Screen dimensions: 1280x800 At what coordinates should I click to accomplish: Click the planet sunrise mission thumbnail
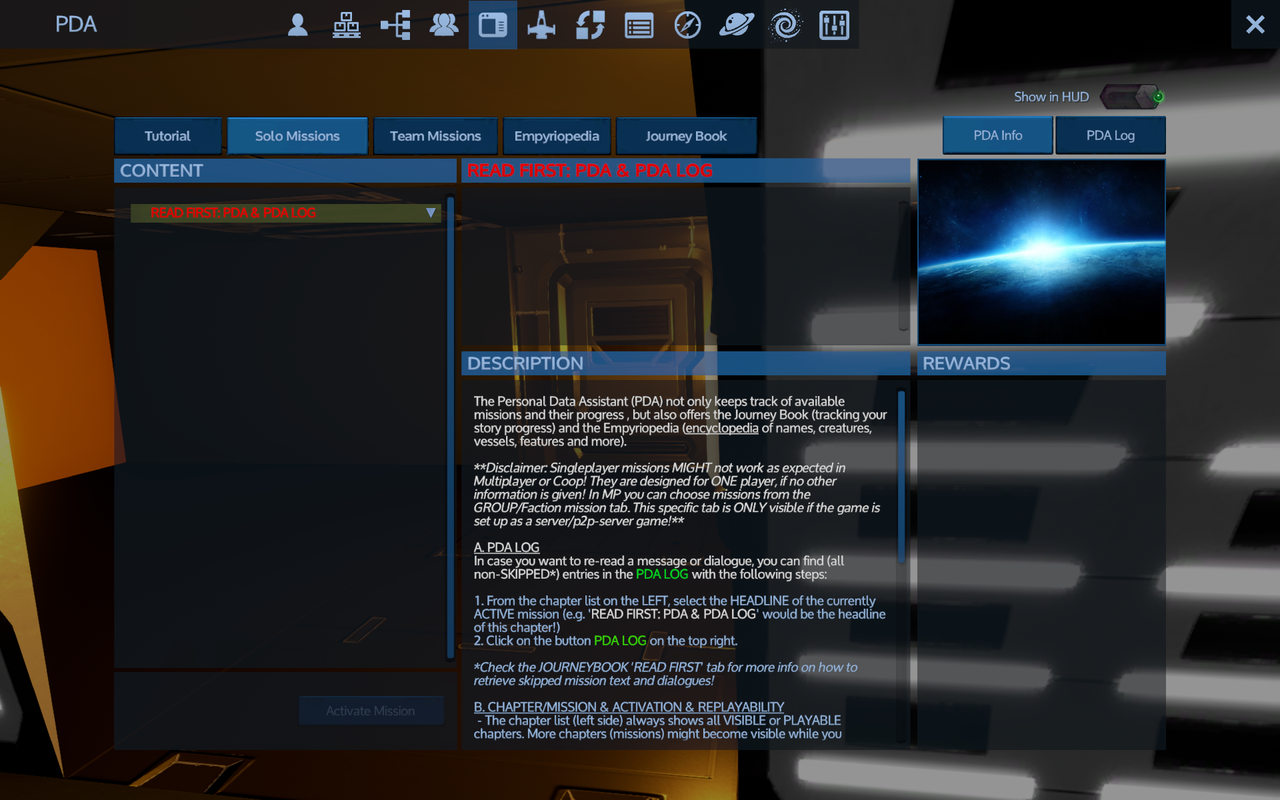pos(1041,252)
